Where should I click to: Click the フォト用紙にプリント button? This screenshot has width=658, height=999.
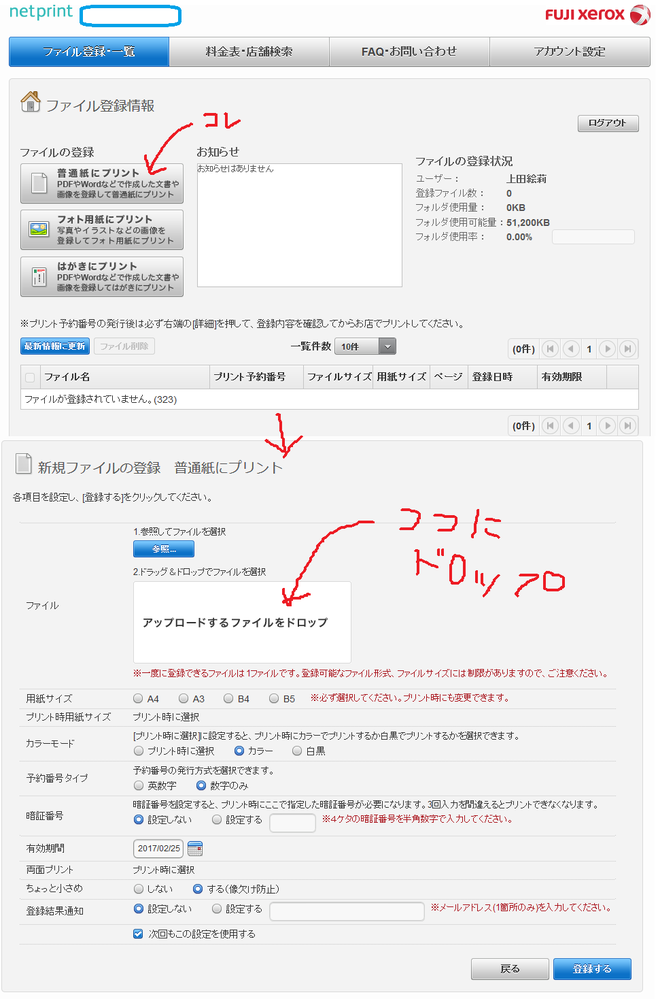102,230
